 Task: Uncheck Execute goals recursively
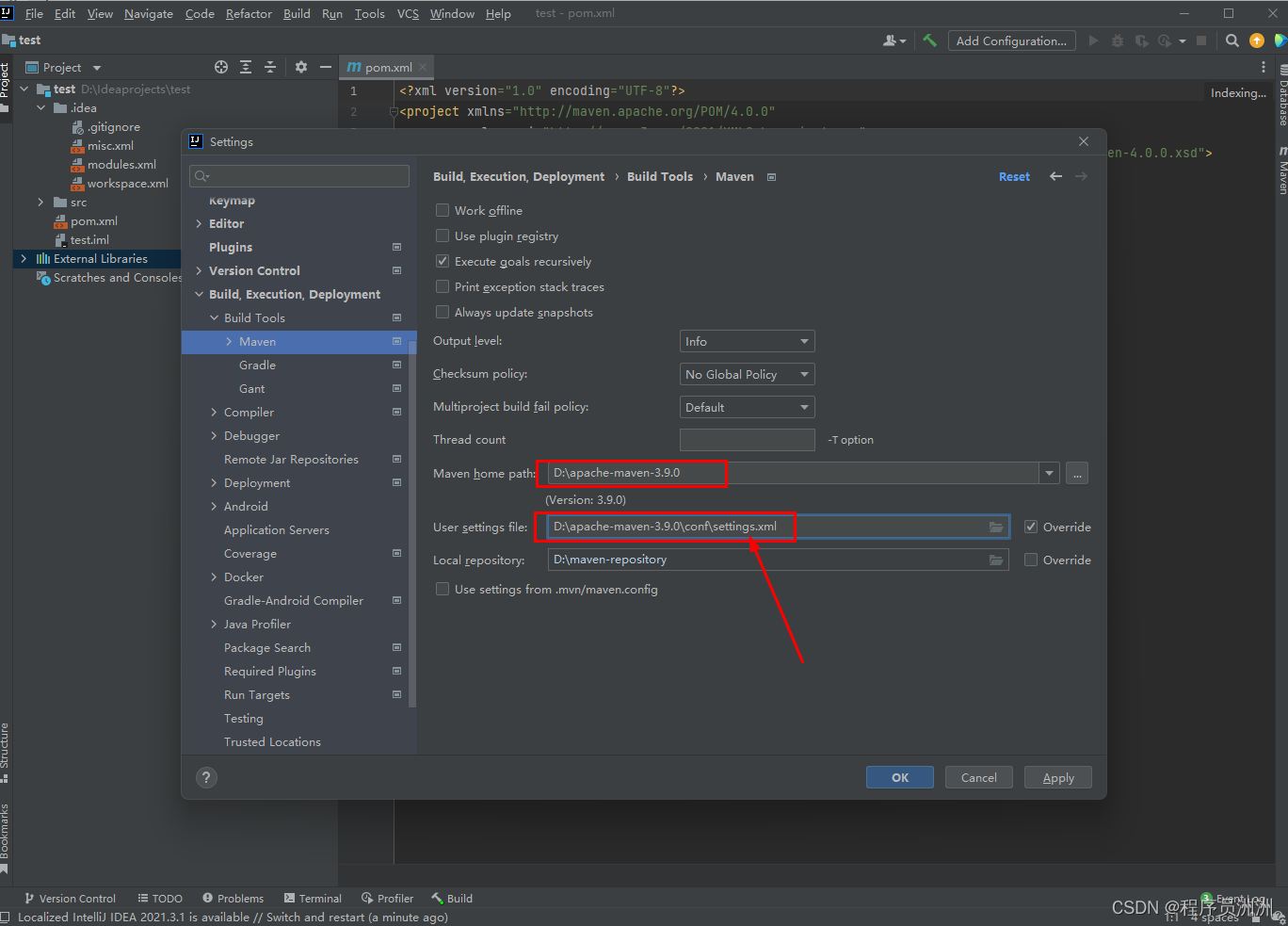tap(443, 261)
